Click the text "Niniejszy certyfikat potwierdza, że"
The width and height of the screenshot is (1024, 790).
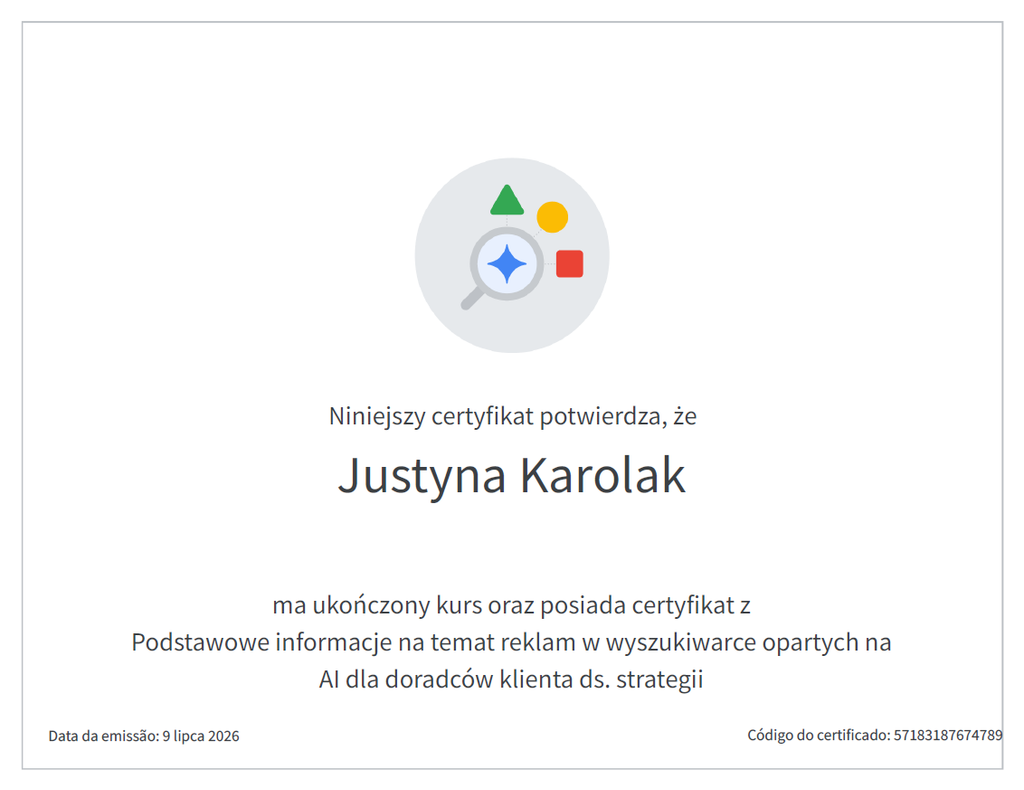tap(513, 416)
